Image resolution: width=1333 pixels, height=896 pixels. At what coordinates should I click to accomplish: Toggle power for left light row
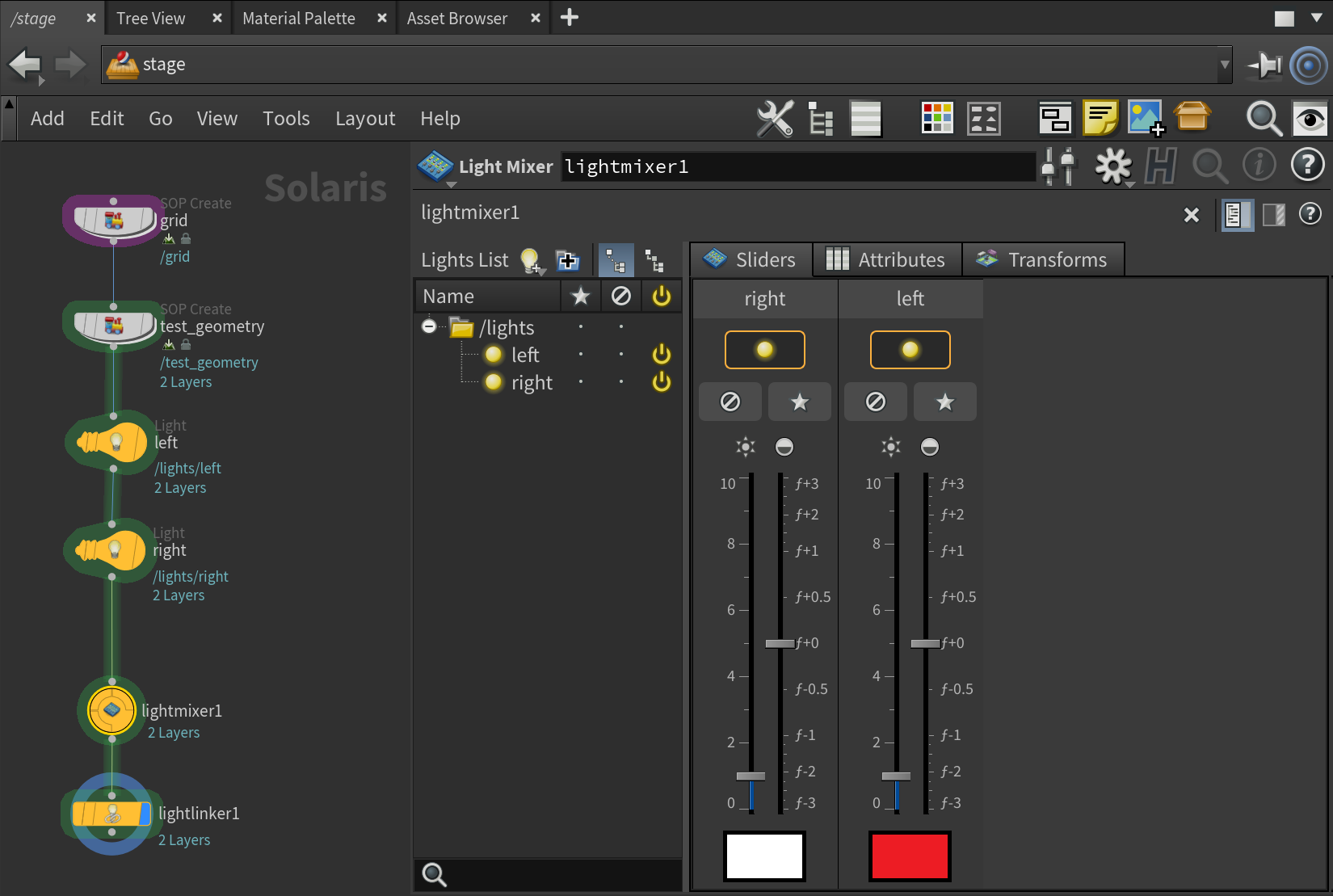662,355
